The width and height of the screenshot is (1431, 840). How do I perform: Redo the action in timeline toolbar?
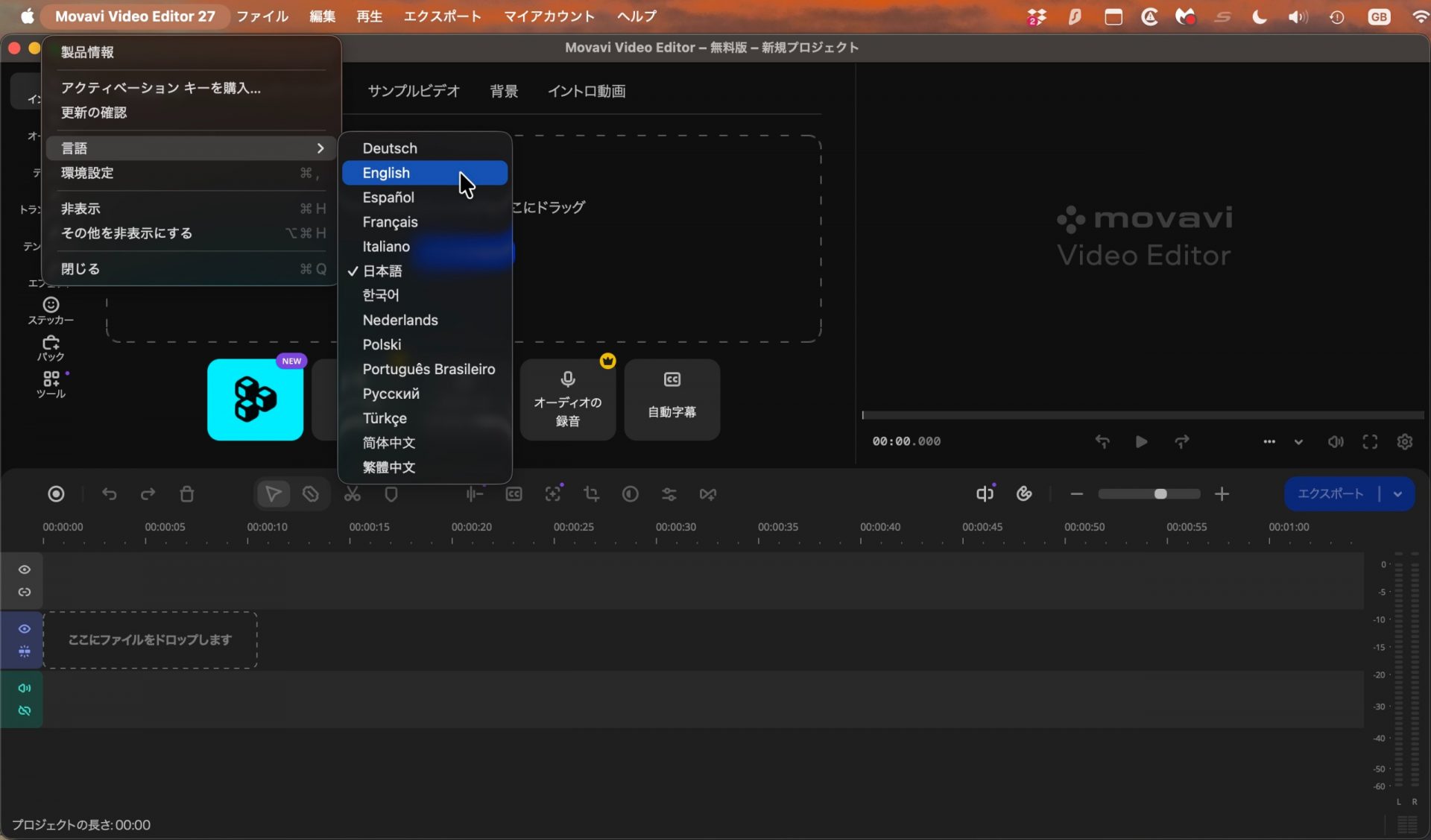pyautogui.click(x=148, y=494)
